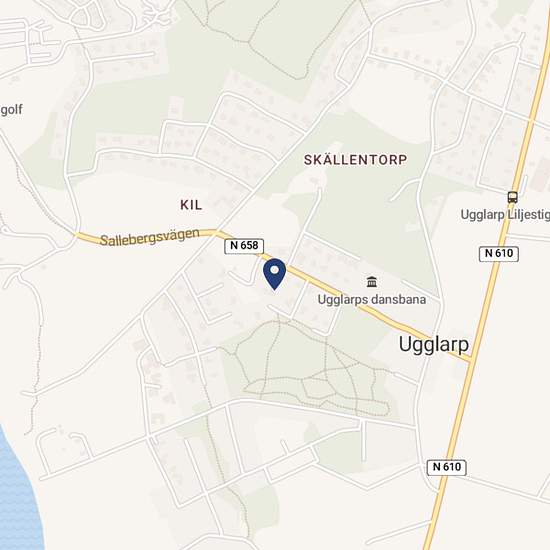Viewport: 550px width, 550px height.
Task: Click the KIL area label
Action: coord(191,205)
